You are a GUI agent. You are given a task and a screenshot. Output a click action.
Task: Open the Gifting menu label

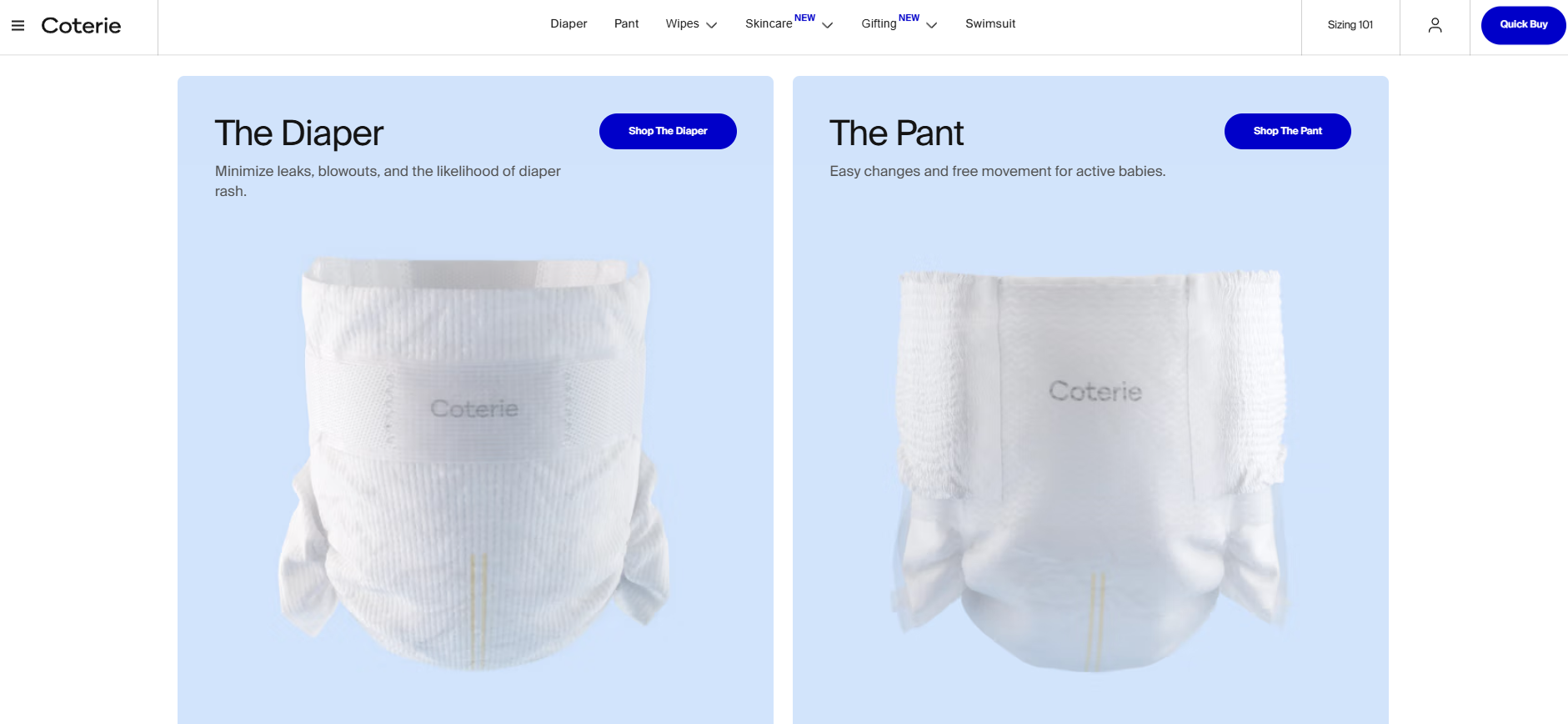[x=879, y=24]
